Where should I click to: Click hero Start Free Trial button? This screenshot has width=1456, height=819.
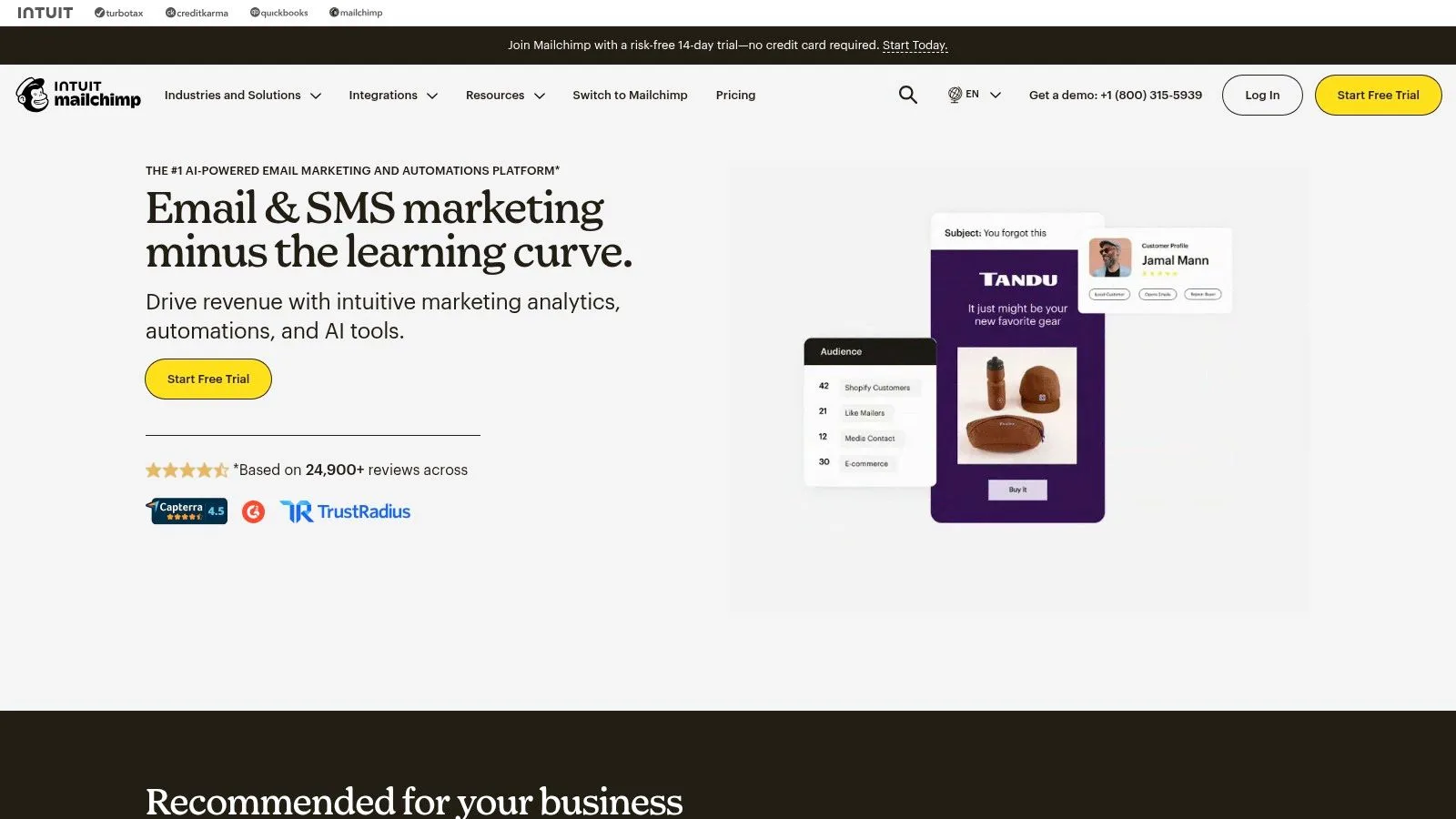click(x=208, y=379)
